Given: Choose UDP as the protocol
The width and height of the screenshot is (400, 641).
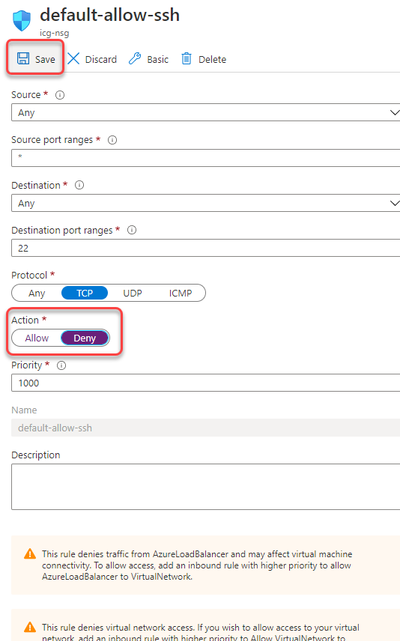Looking at the screenshot, I should (x=133, y=293).
